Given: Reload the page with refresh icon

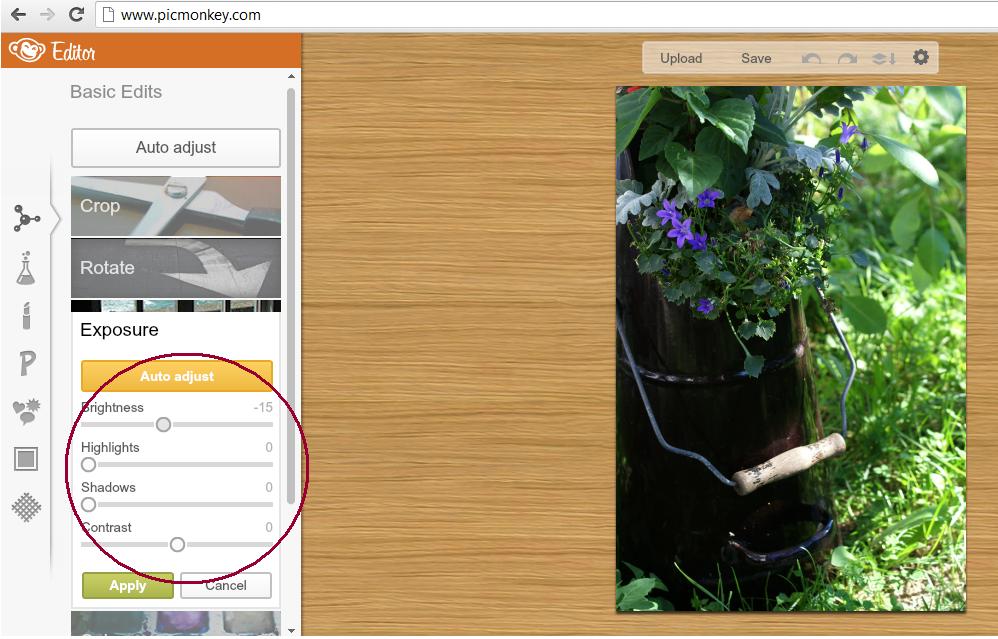Looking at the screenshot, I should coord(76,14).
